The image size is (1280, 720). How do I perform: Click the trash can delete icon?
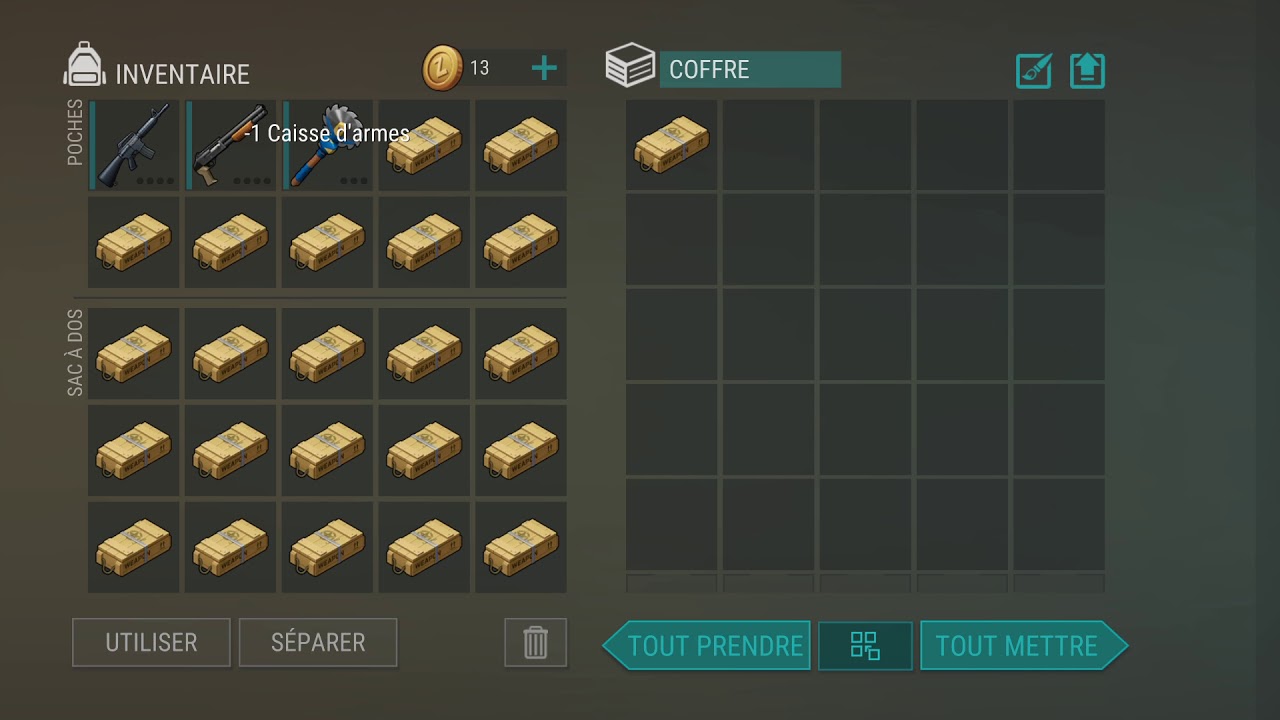pyautogui.click(x=536, y=642)
